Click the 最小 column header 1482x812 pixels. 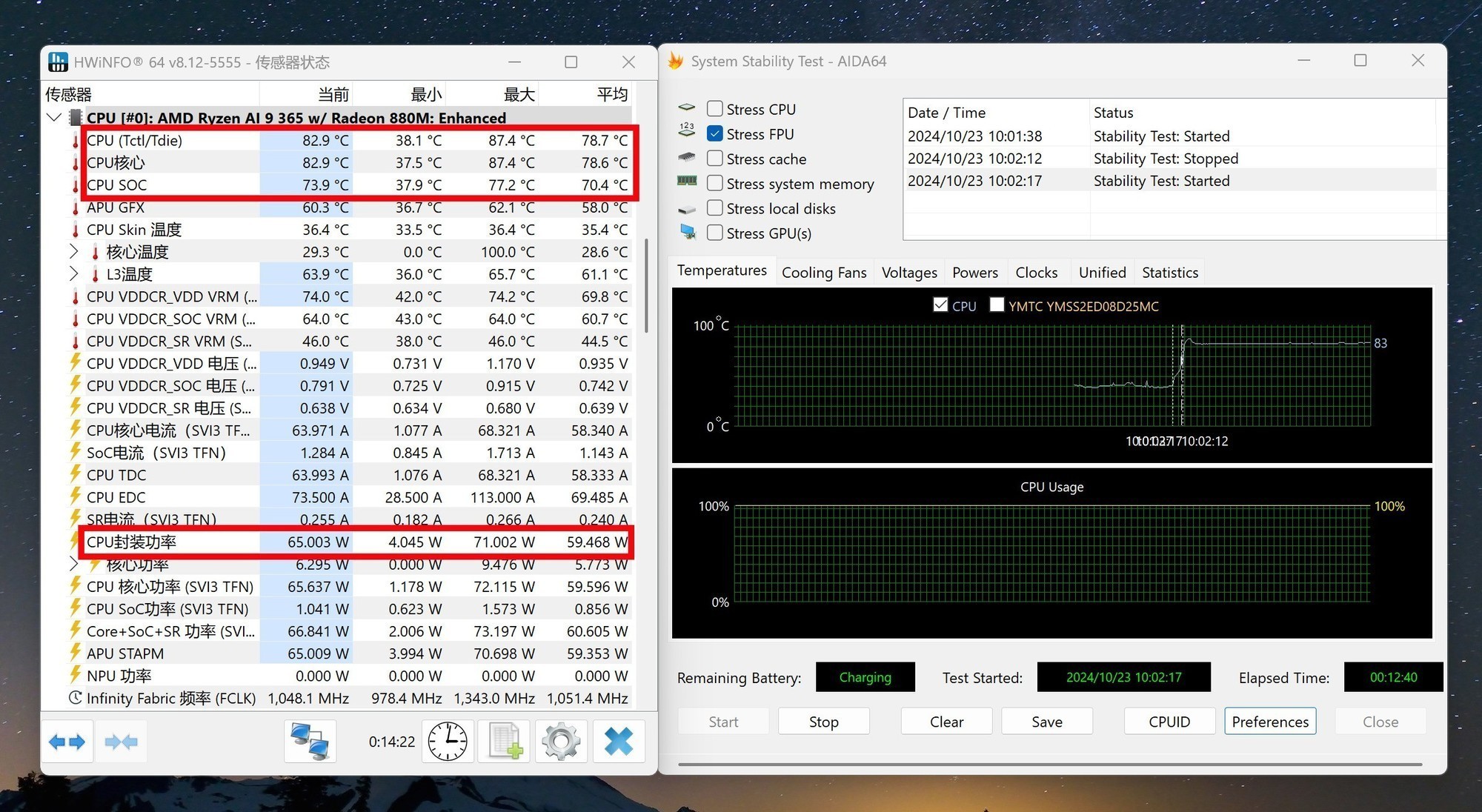pos(399,94)
